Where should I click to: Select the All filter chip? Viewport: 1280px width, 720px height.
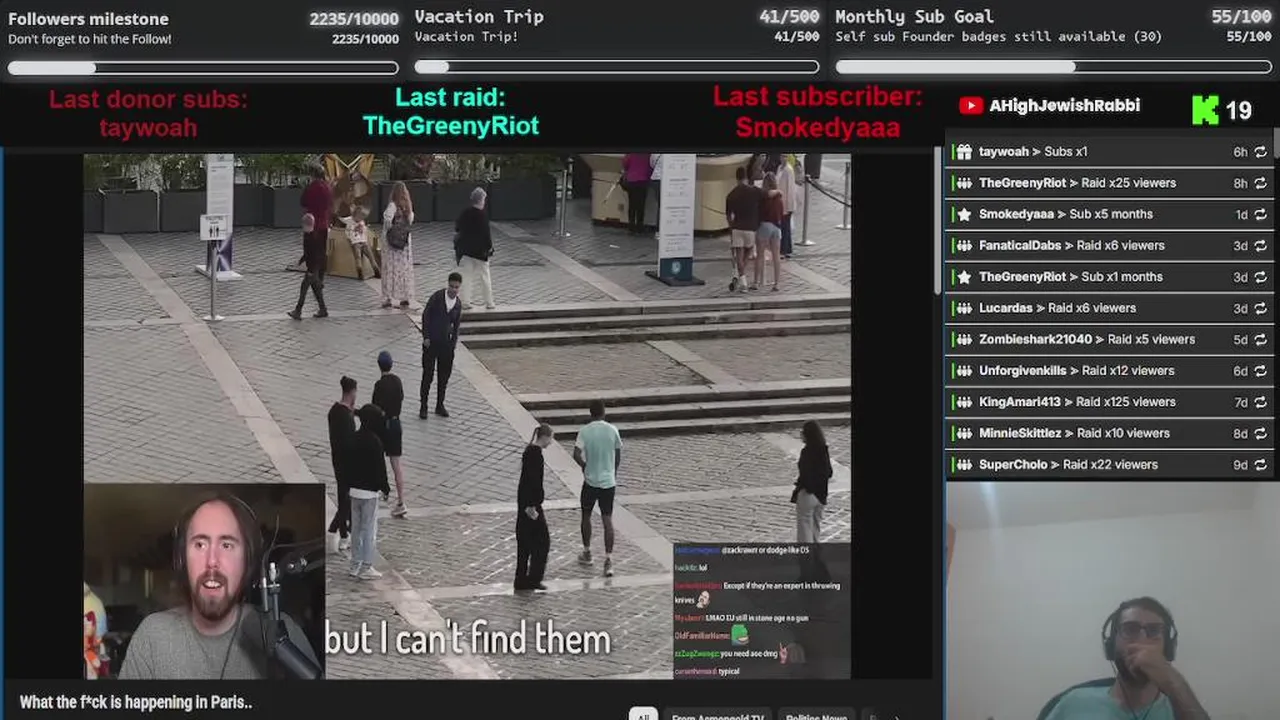[643, 714]
